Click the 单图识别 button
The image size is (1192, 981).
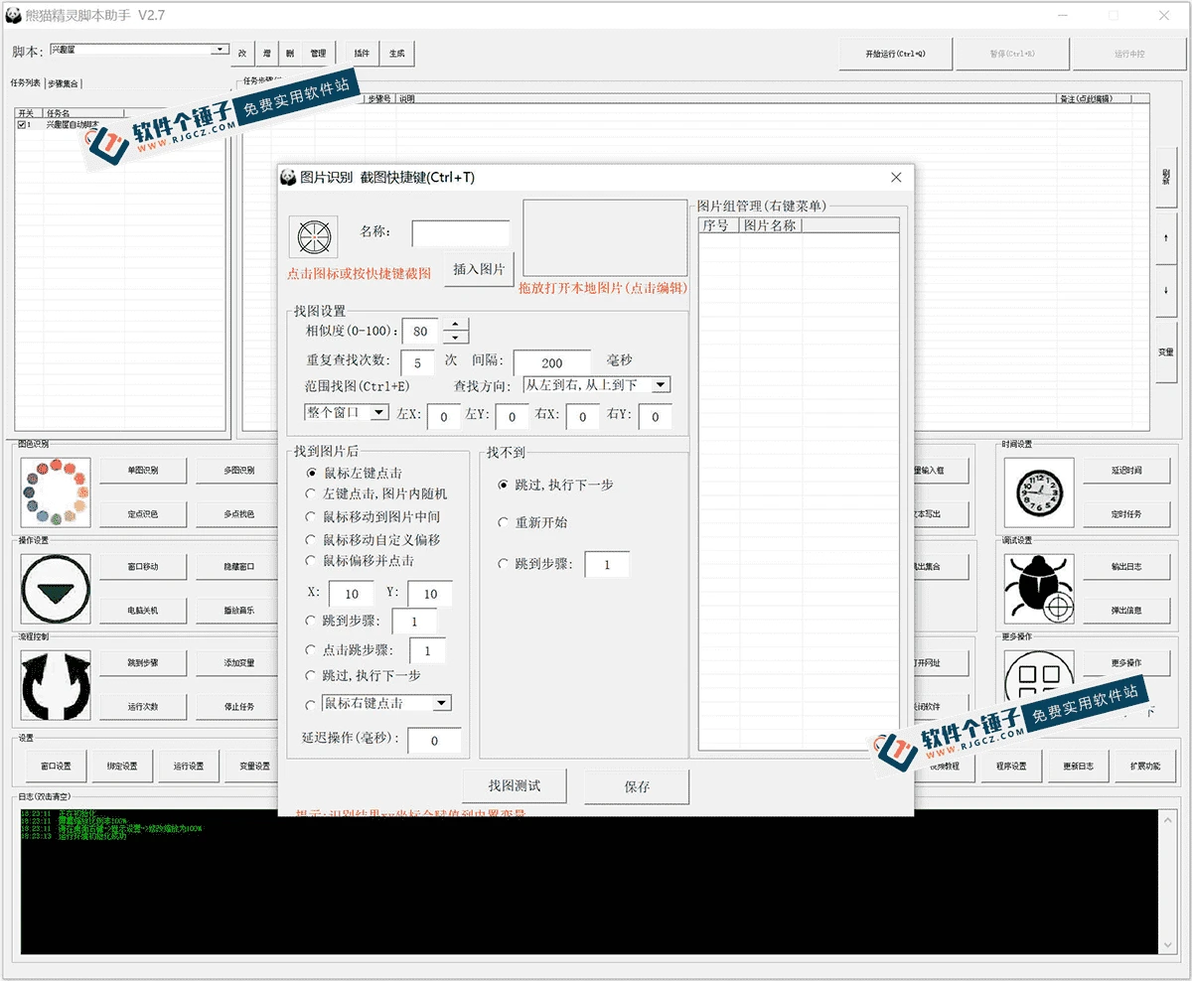point(143,471)
